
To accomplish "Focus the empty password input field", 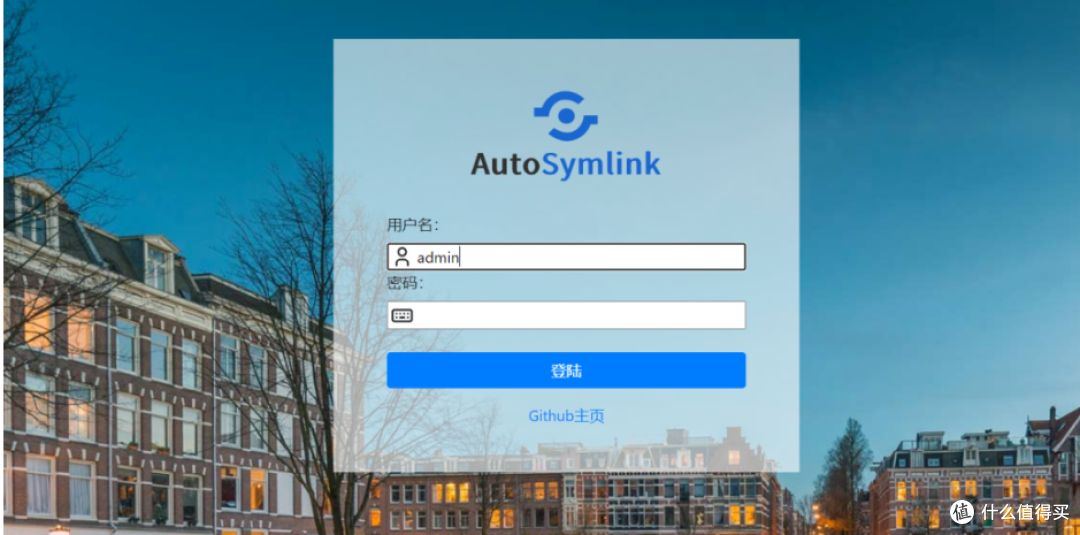I will coord(566,315).
